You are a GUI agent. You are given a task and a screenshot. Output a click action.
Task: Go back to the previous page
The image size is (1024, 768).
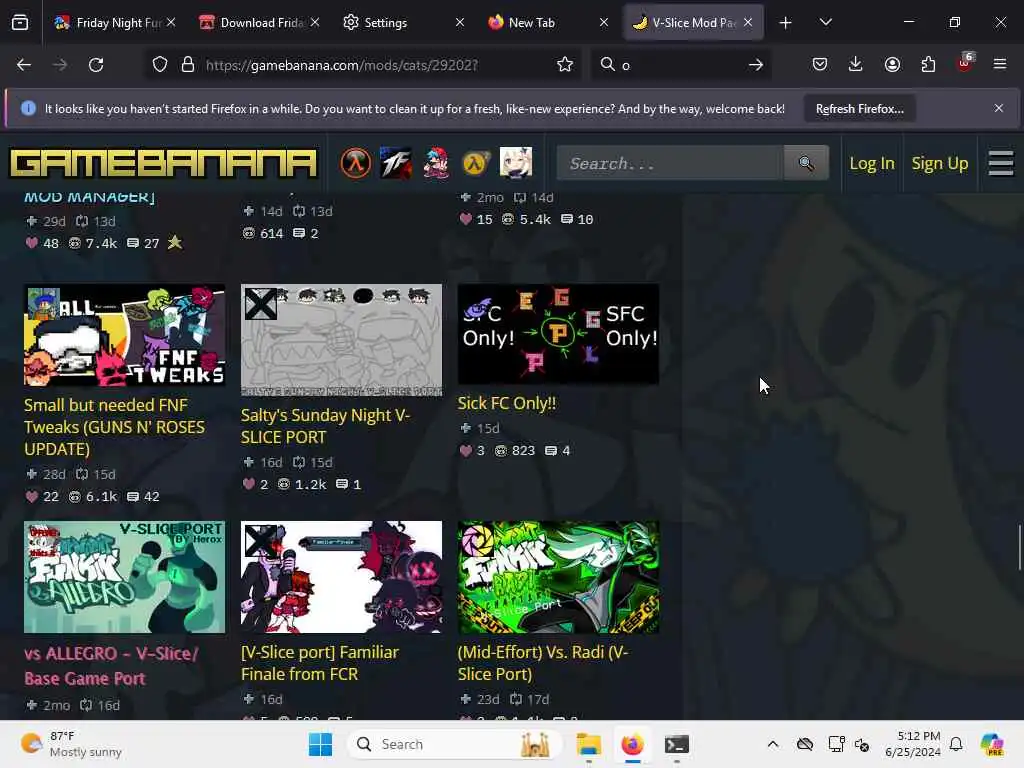(24, 65)
